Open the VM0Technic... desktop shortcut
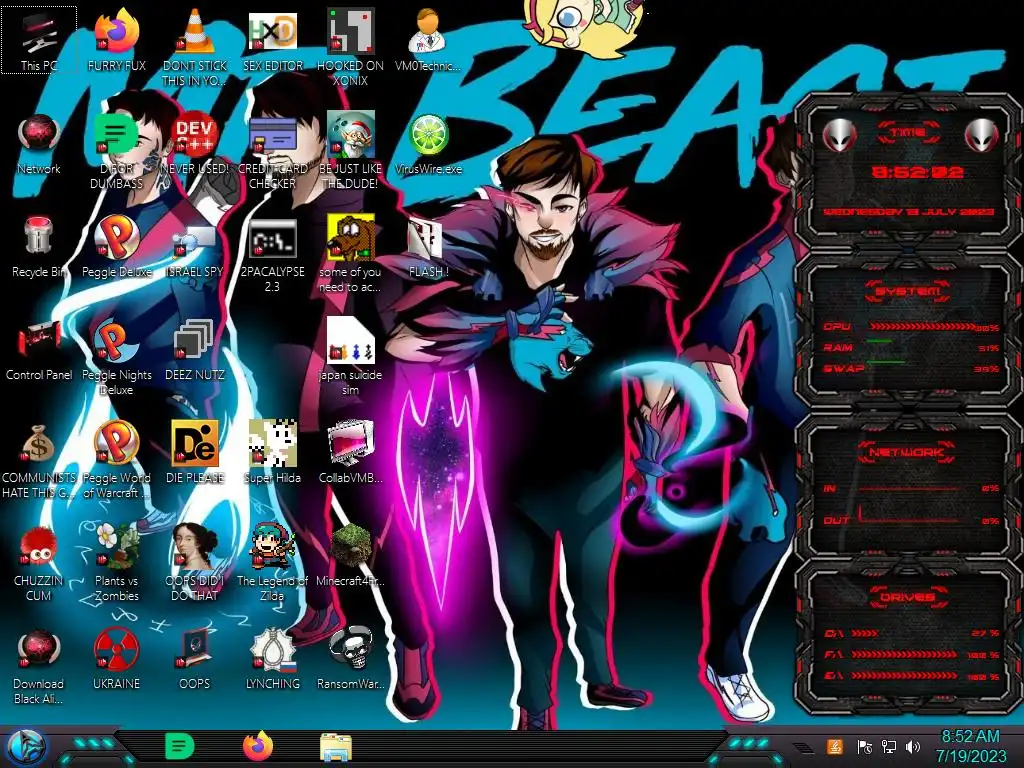The height and width of the screenshot is (768, 1024). click(428, 40)
